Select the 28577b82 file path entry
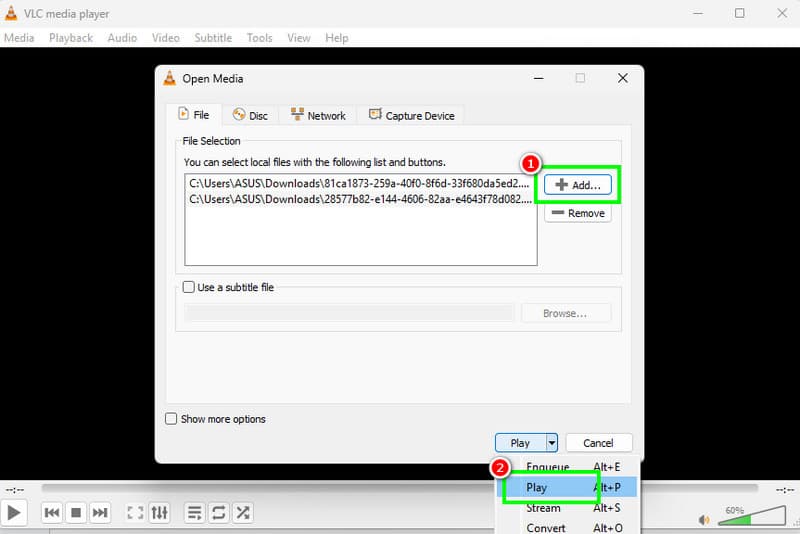800x534 pixels. (x=360, y=199)
